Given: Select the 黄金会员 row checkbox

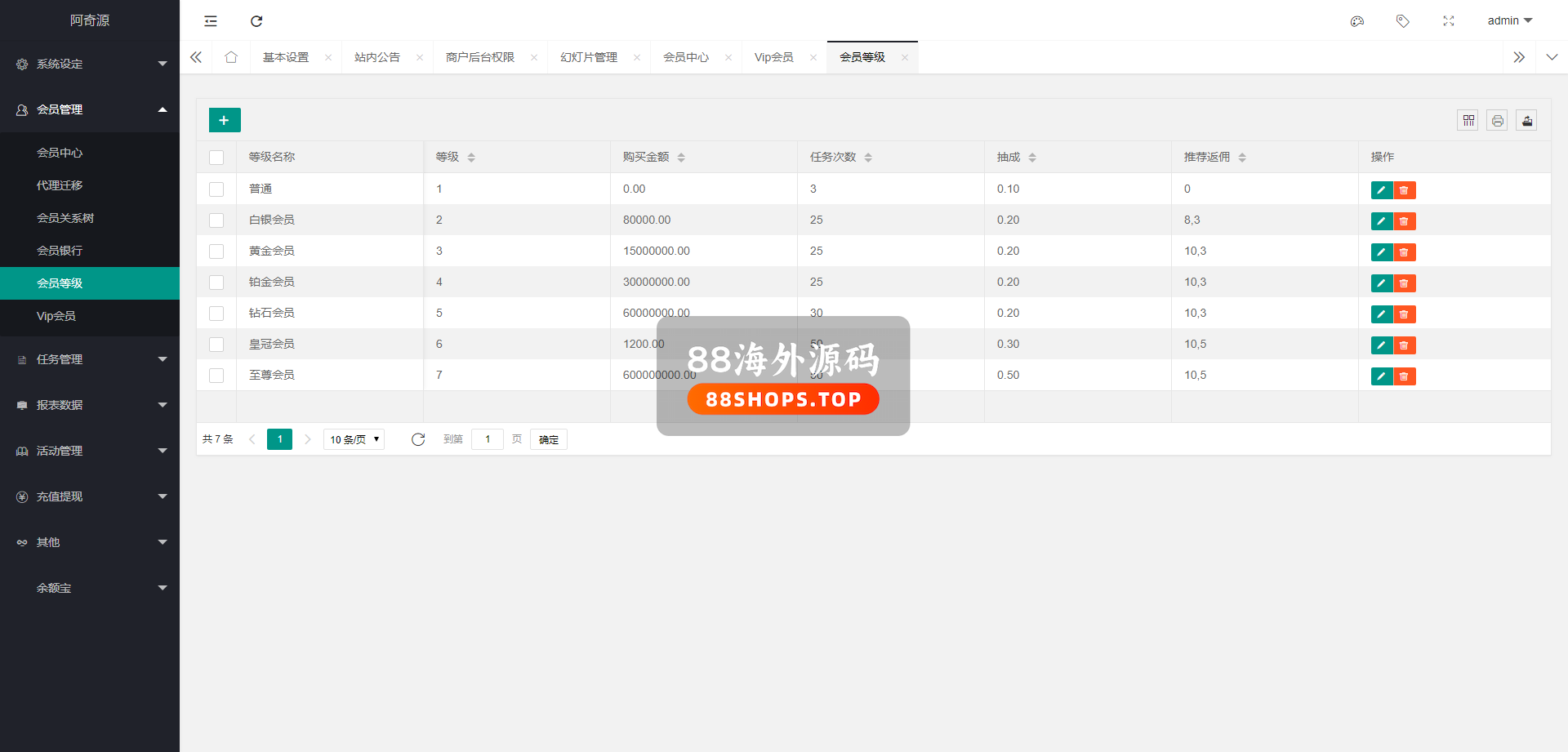Looking at the screenshot, I should 216,251.
